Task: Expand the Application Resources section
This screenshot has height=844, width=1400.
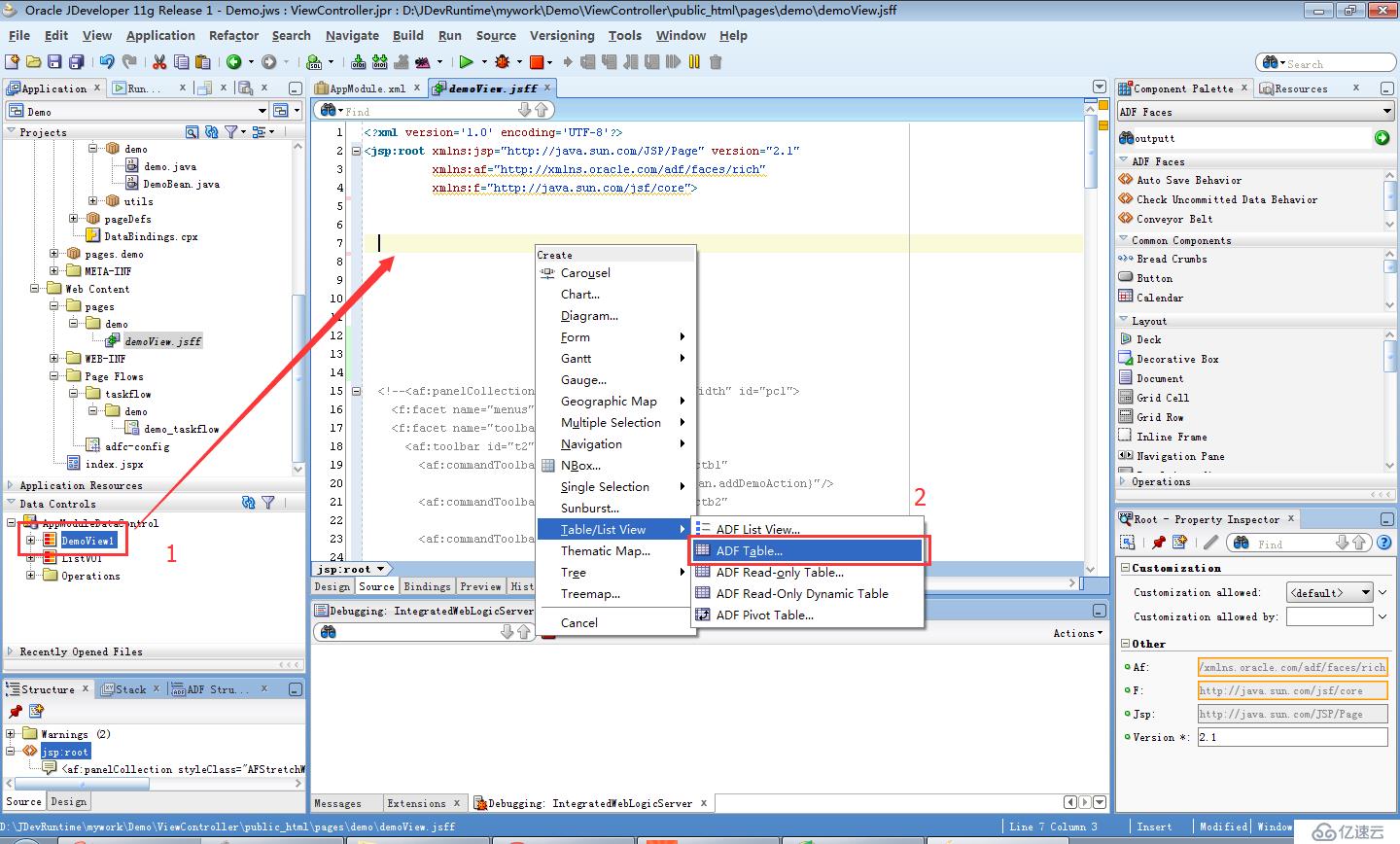Action: pyautogui.click(x=11, y=485)
